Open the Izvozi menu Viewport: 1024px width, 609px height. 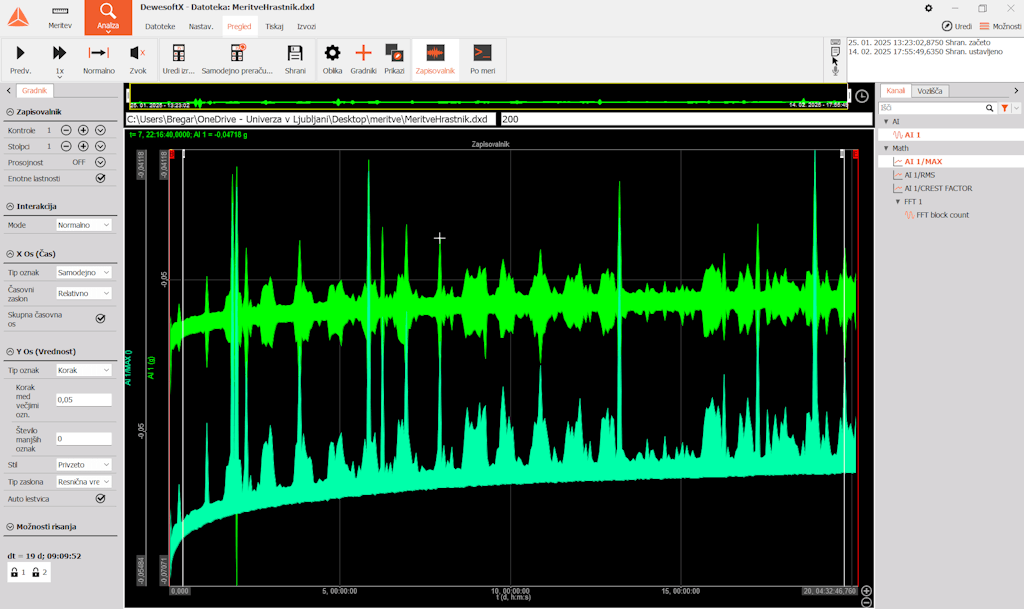coord(306,27)
